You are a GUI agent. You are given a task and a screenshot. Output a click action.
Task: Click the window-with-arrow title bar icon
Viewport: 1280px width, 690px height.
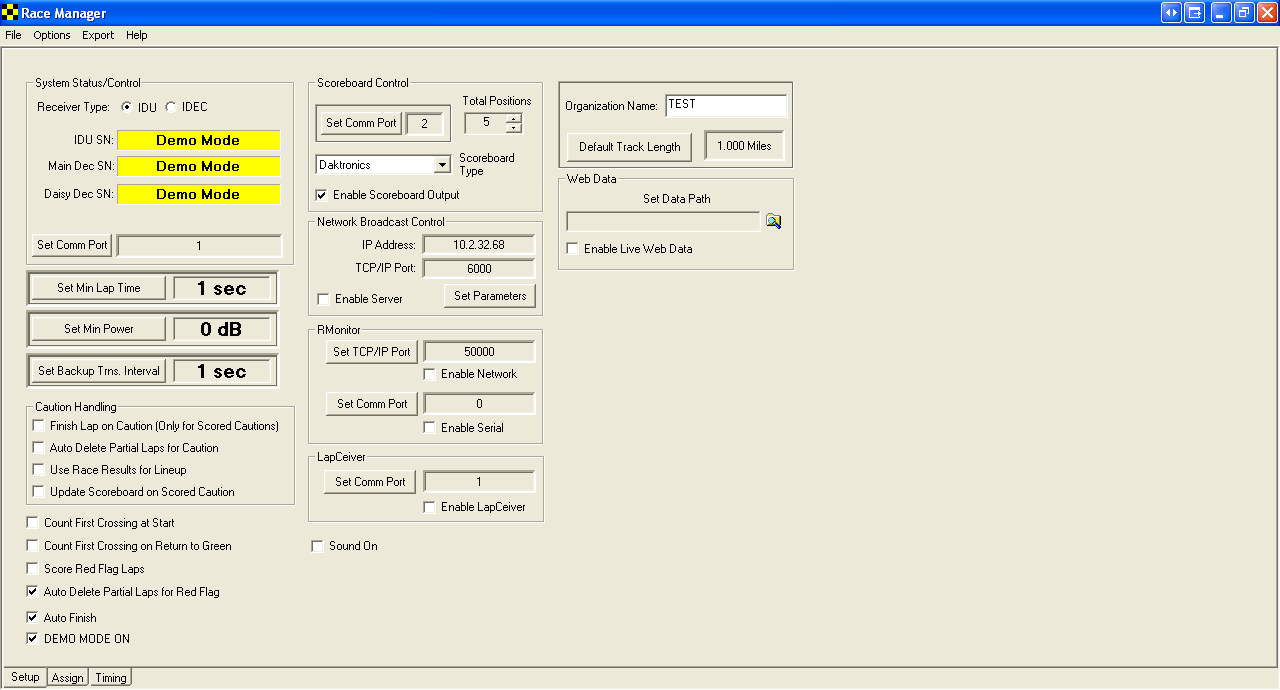click(1194, 13)
